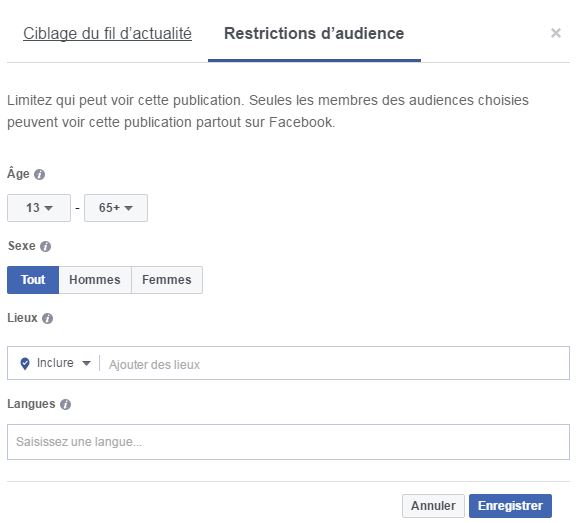Viewport: 579px width, 523px height.
Task: Click the info icon next to Âge
Action: point(40,174)
